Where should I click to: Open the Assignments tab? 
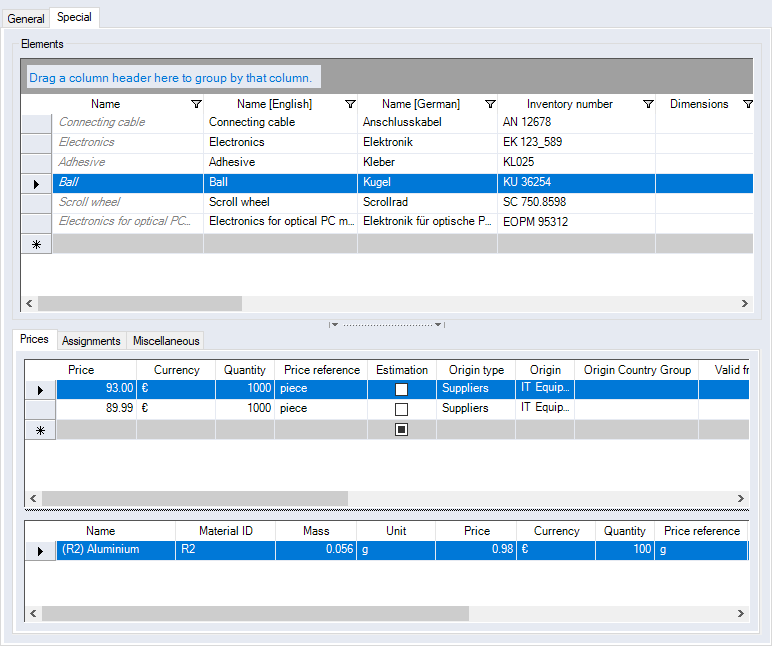(91, 341)
